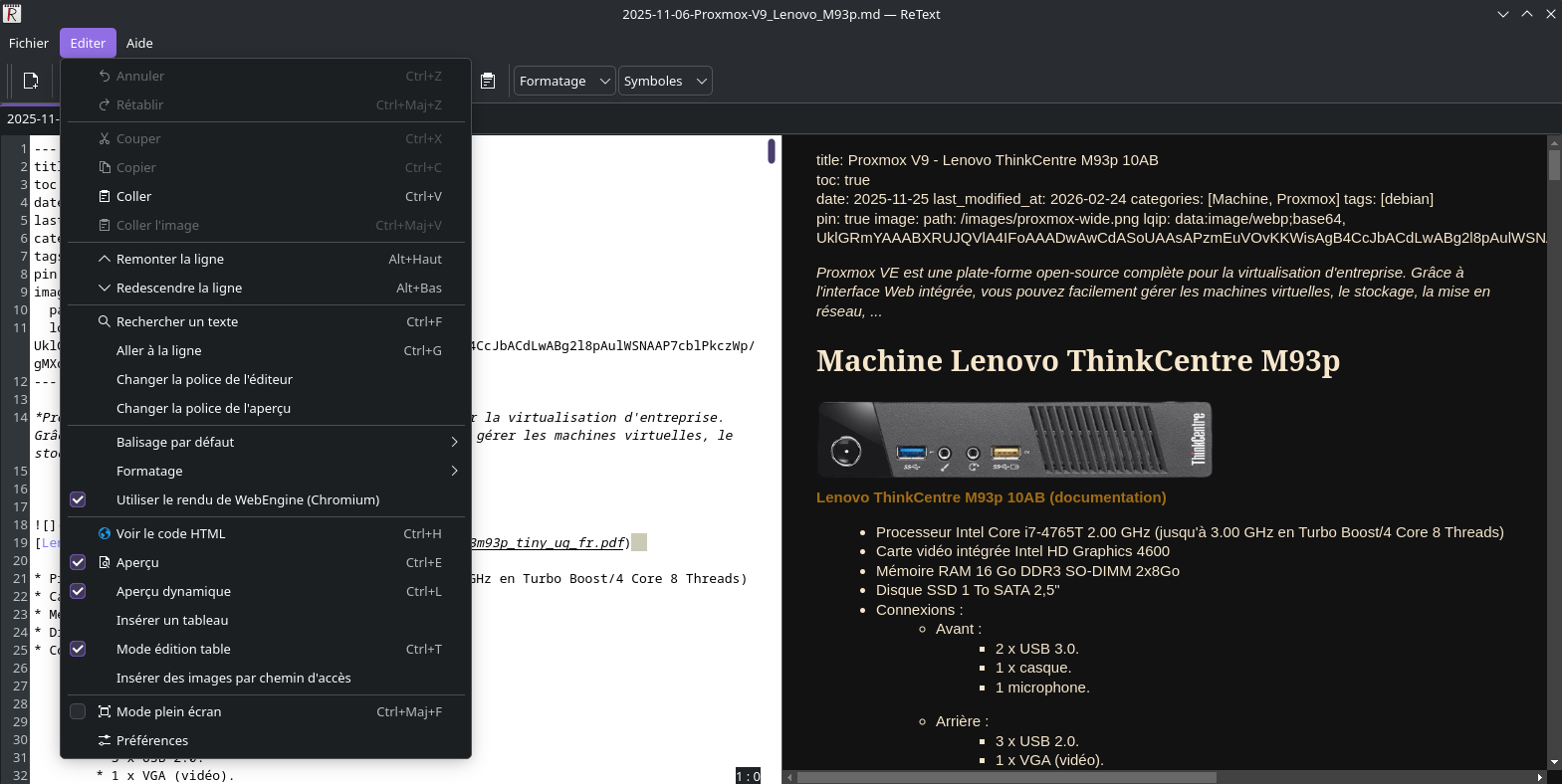Choose Changer la police de l'éditeur
1562x784 pixels.
tap(204, 380)
